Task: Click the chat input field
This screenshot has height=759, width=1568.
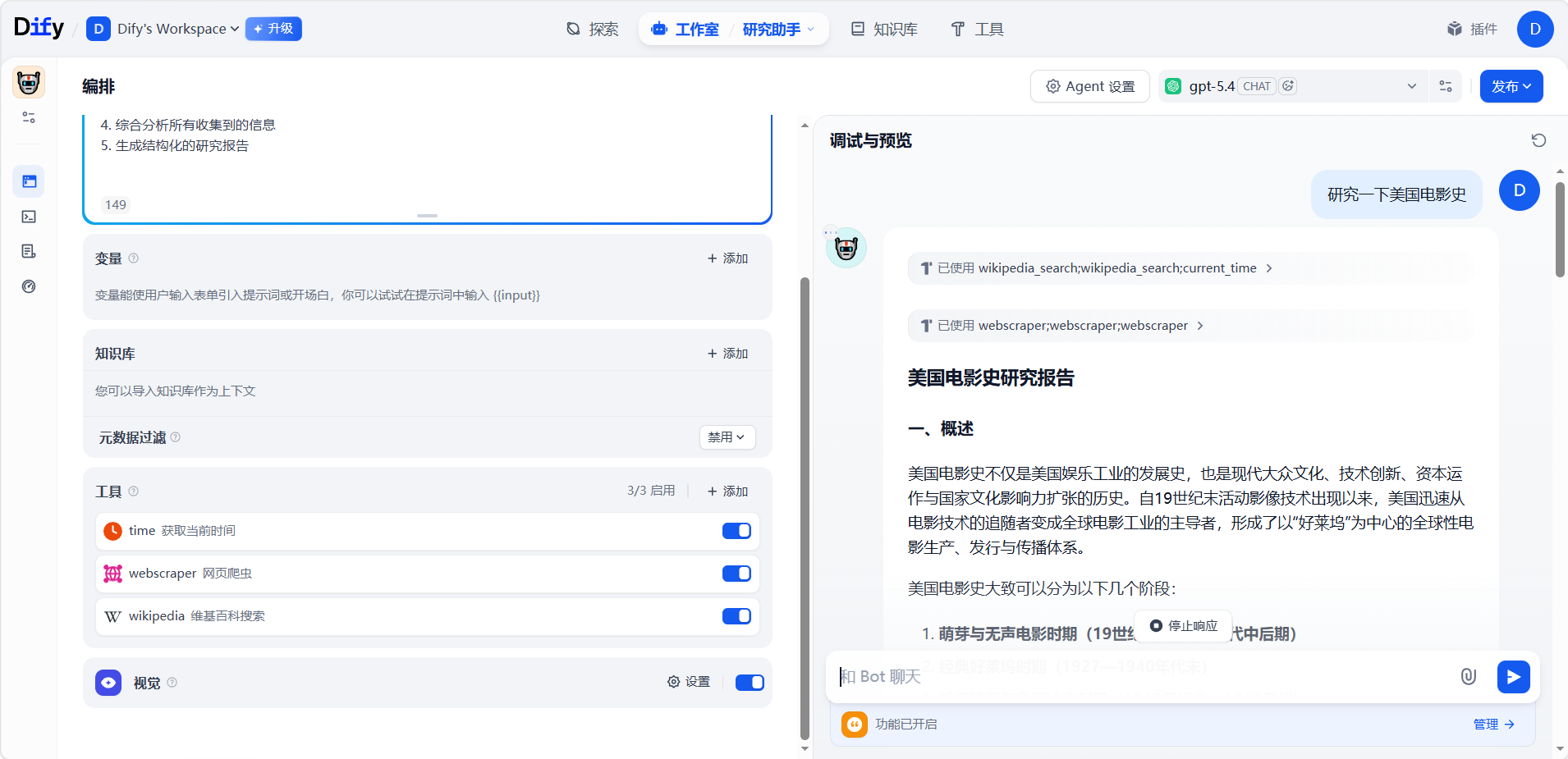Action: pos(1141,677)
